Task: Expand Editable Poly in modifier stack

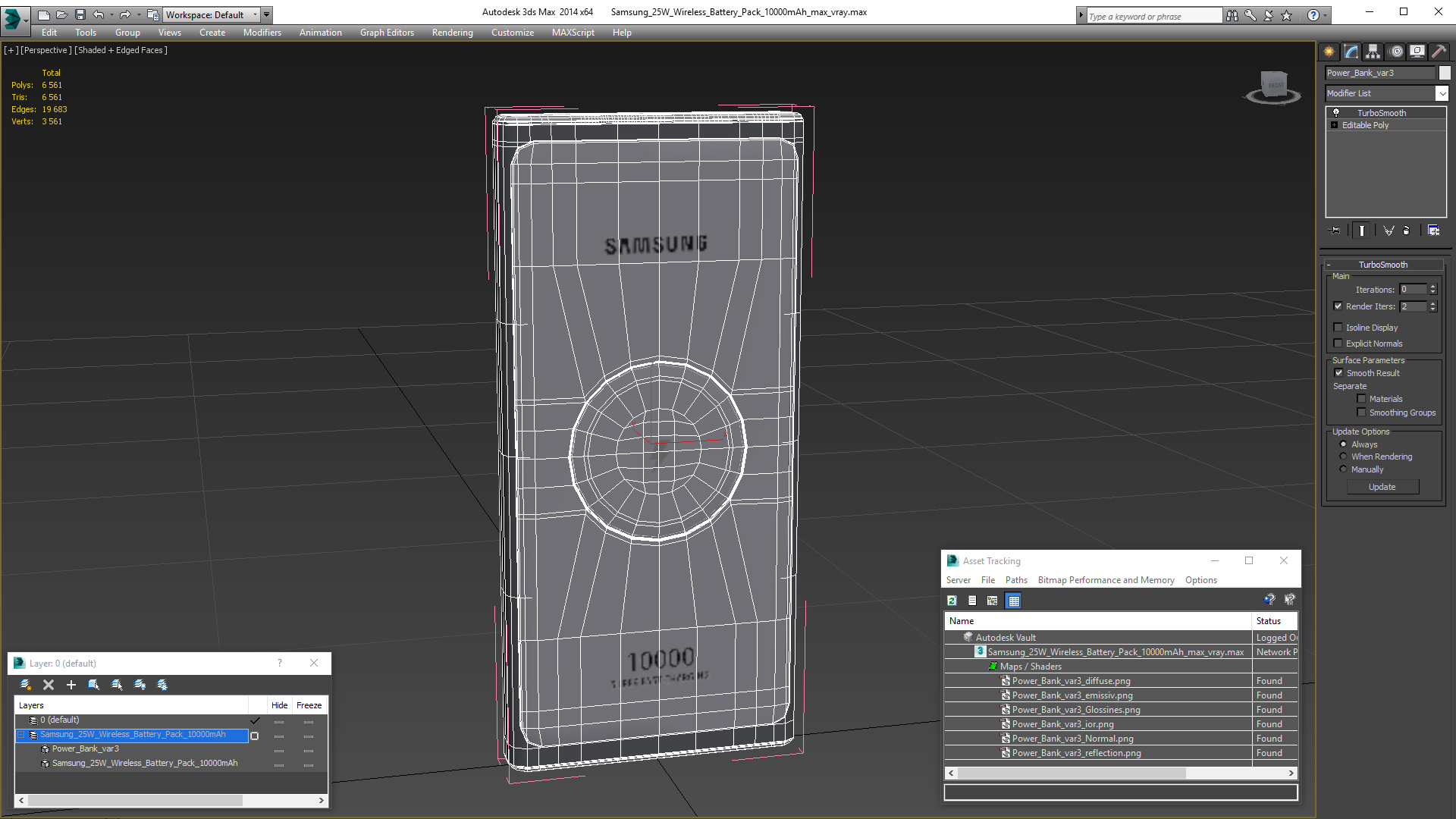Action: point(1335,125)
